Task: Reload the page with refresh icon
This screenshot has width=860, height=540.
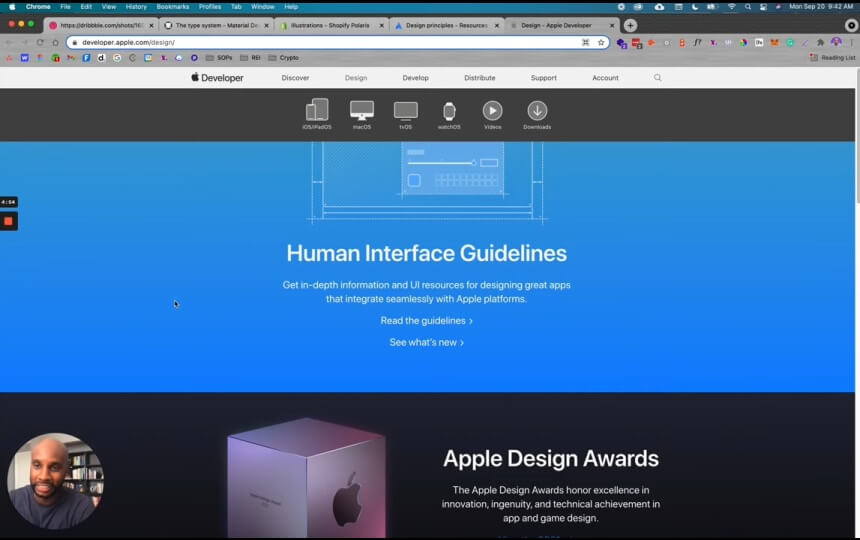Action: [40, 42]
